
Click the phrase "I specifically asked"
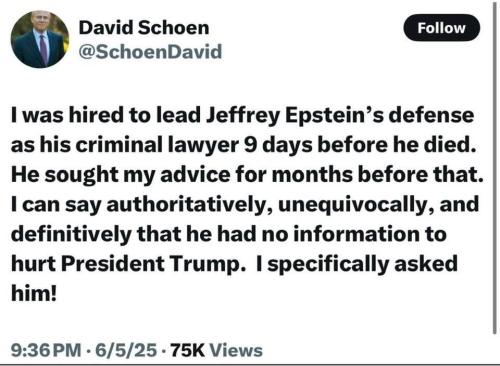point(357,265)
